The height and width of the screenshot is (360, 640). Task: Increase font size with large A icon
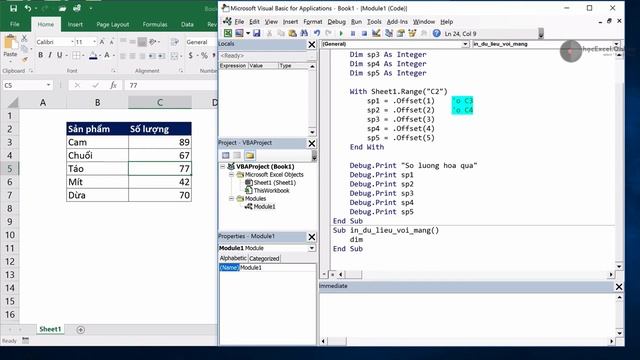click(x=102, y=42)
